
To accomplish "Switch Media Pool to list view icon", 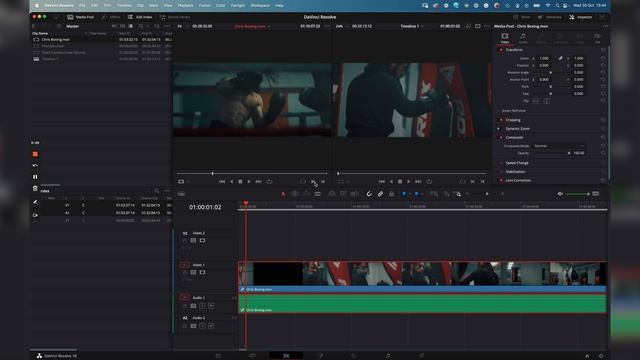I will point(131,26).
